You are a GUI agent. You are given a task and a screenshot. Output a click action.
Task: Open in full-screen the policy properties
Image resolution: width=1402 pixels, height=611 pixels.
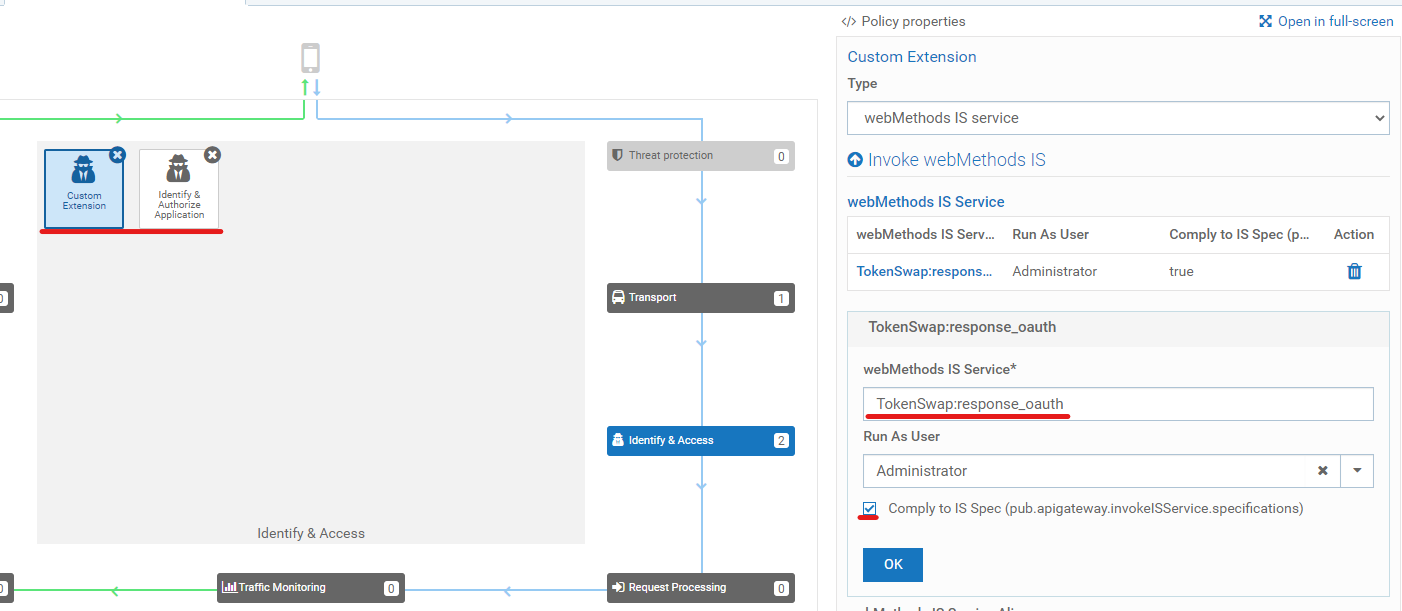pos(1325,21)
